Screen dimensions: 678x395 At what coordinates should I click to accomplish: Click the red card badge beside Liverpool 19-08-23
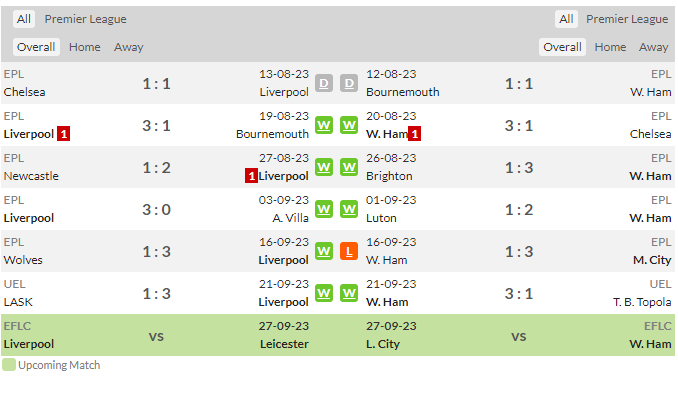click(x=64, y=134)
